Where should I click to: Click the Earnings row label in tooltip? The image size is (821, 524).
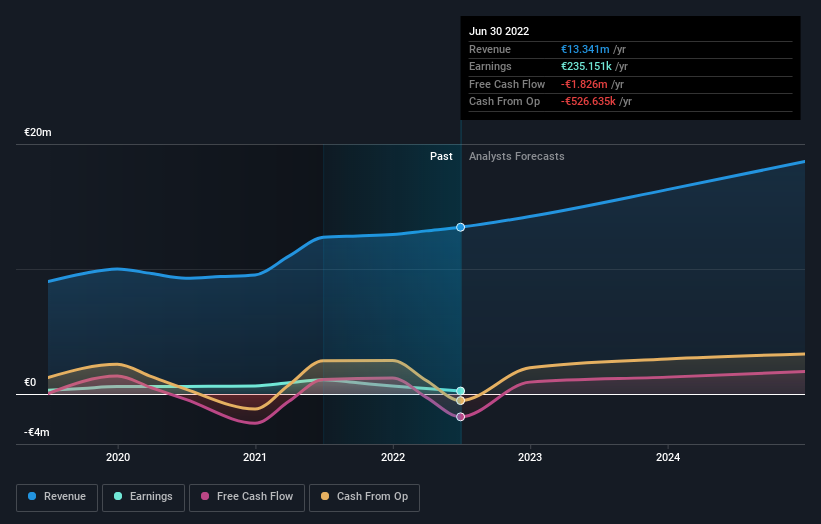coord(490,66)
